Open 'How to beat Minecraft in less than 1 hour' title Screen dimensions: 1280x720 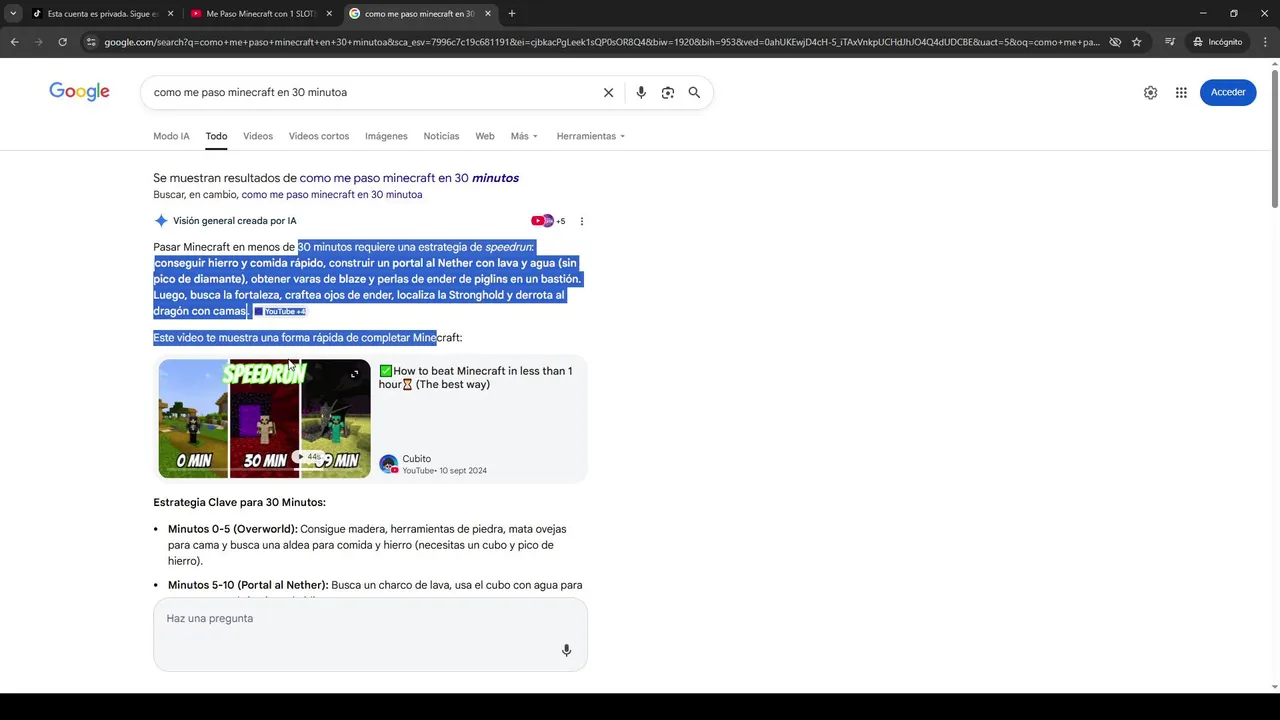pyautogui.click(x=475, y=377)
